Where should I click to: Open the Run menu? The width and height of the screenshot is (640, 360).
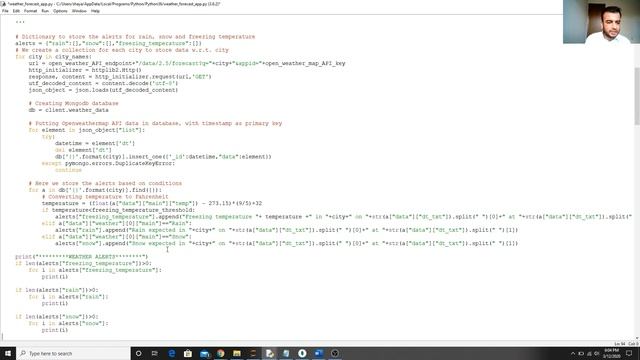pyautogui.click(x=45, y=11)
